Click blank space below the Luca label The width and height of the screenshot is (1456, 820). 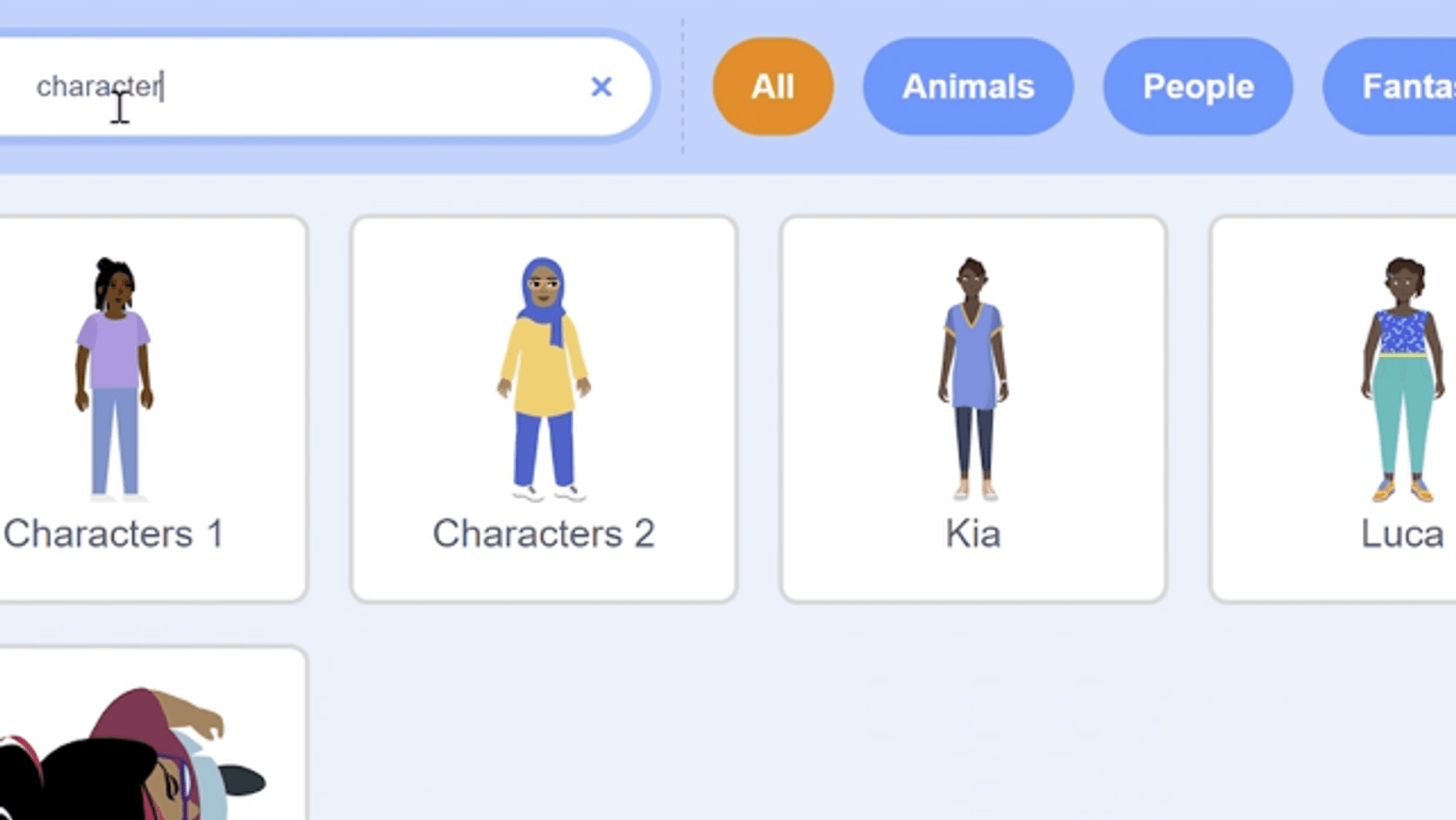pos(1402,577)
